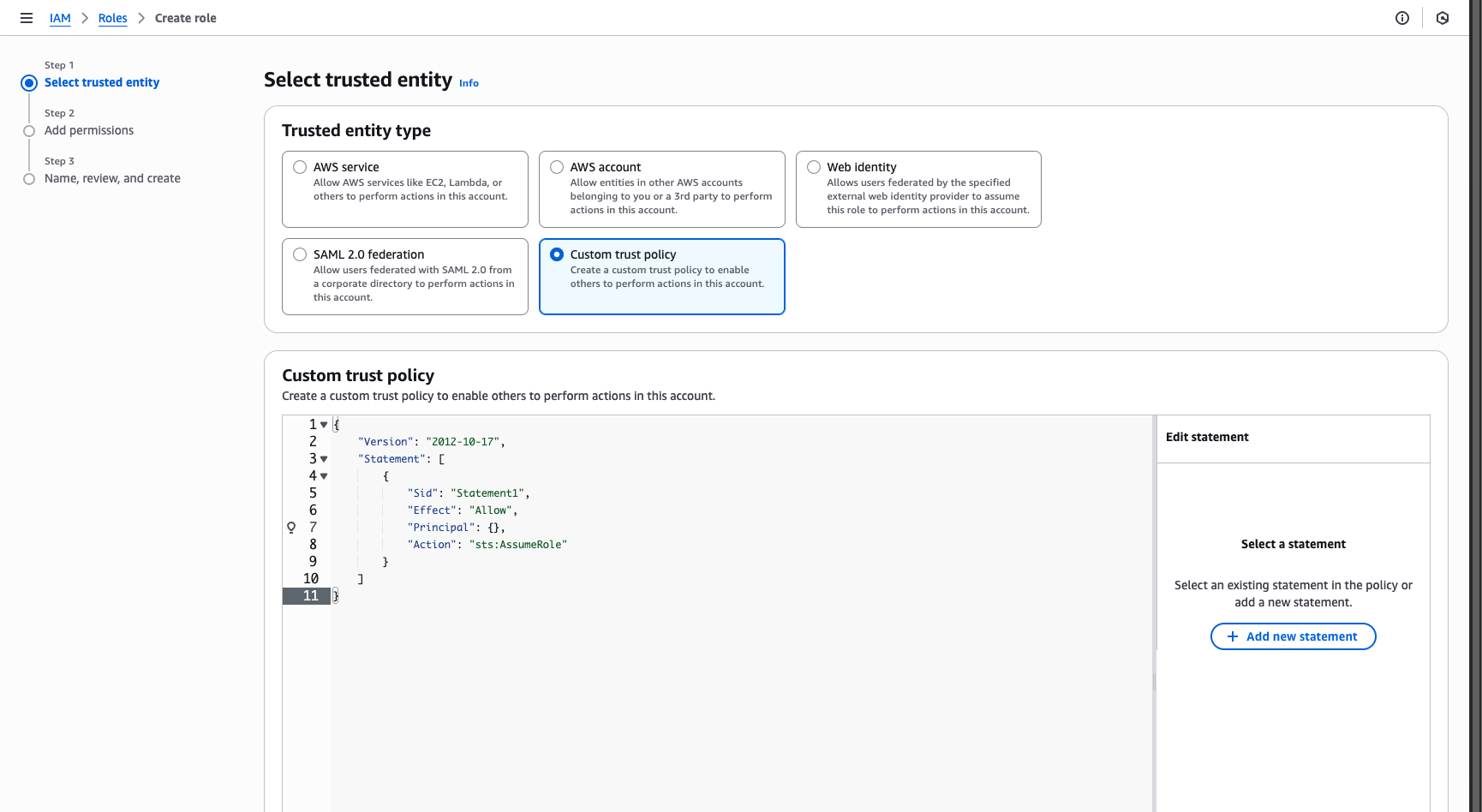Open the navigation sidebar menu
The image size is (1482, 812).
(27, 17)
